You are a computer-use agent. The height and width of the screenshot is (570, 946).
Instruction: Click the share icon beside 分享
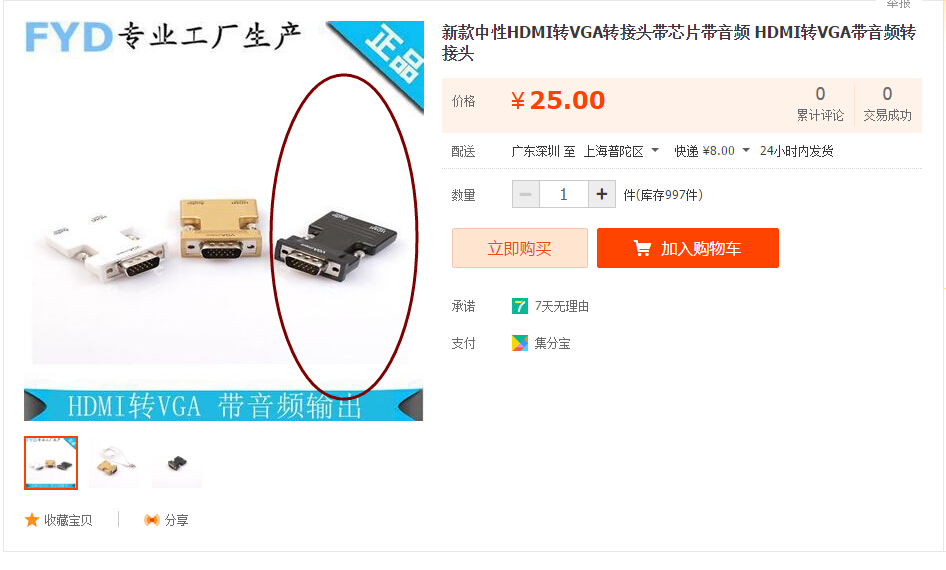pos(151,520)
